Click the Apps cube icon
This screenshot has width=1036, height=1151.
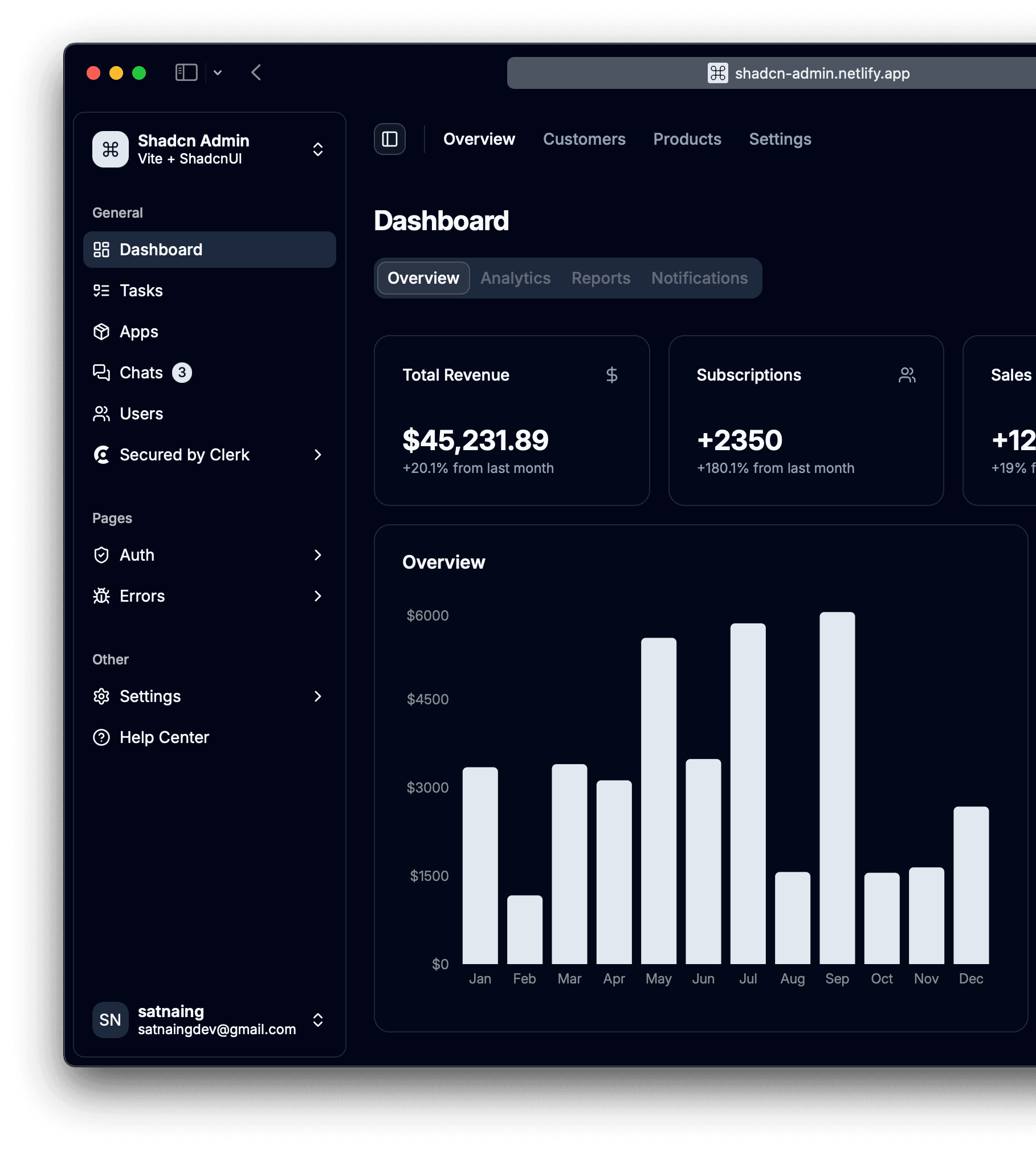tap(101, 332)
